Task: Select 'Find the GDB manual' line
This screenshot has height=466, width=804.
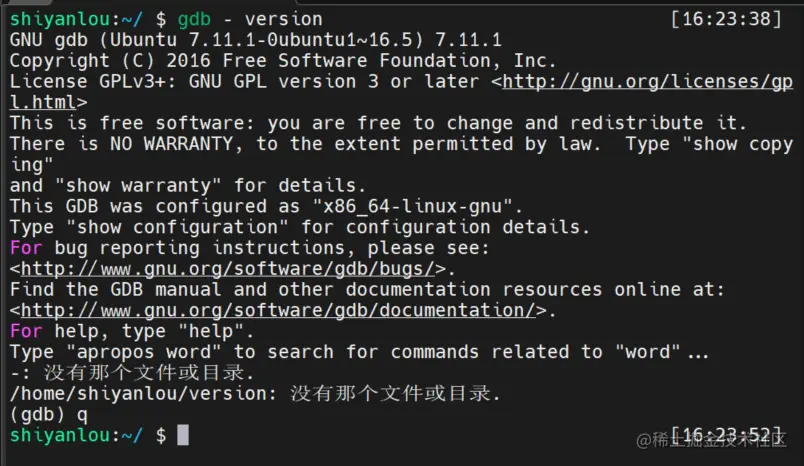Action: [367, 290]
